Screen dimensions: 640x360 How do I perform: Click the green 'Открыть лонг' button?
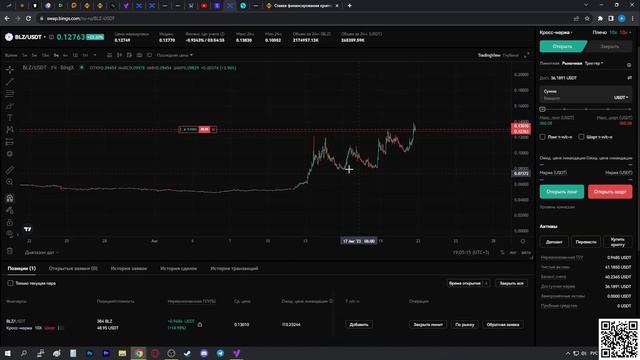[x=562, y=192]
